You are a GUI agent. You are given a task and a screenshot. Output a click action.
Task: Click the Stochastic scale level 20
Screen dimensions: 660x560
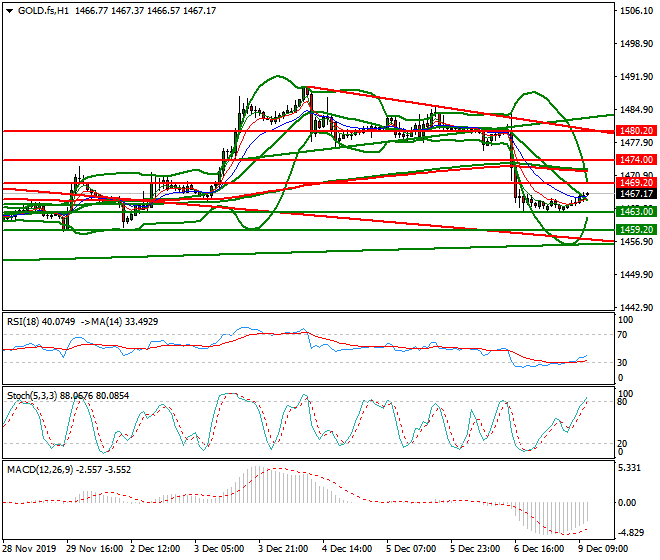[x=622, y=444]
